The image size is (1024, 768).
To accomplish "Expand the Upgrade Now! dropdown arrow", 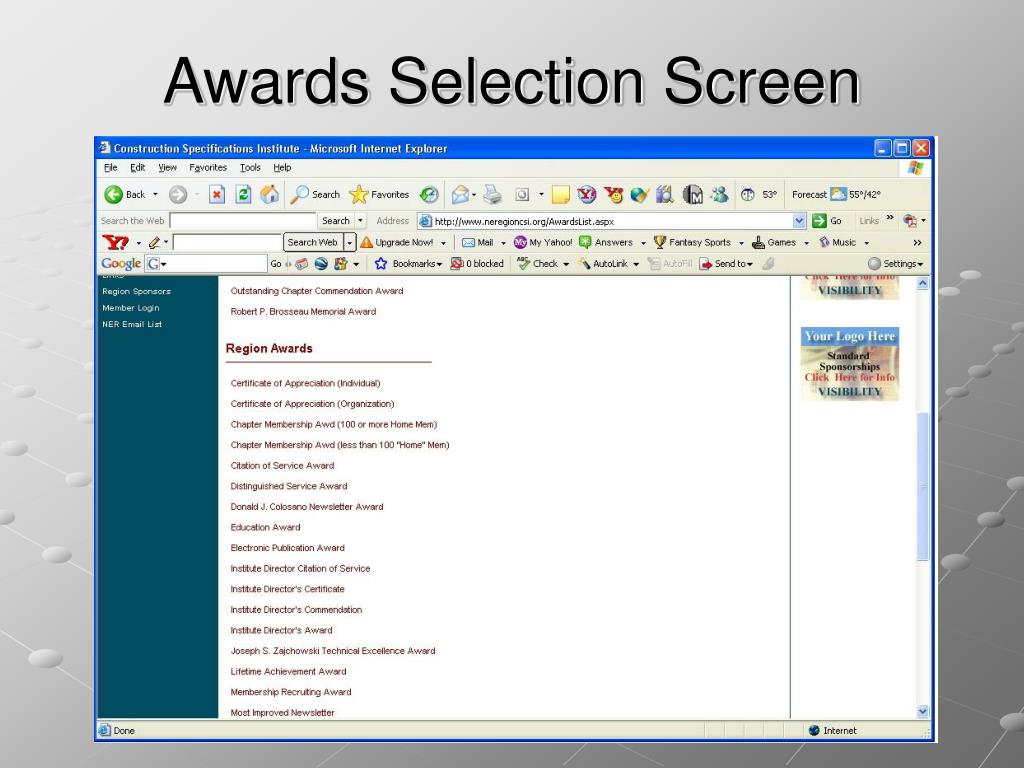I will pyautogui.click(x=443, y=243).
